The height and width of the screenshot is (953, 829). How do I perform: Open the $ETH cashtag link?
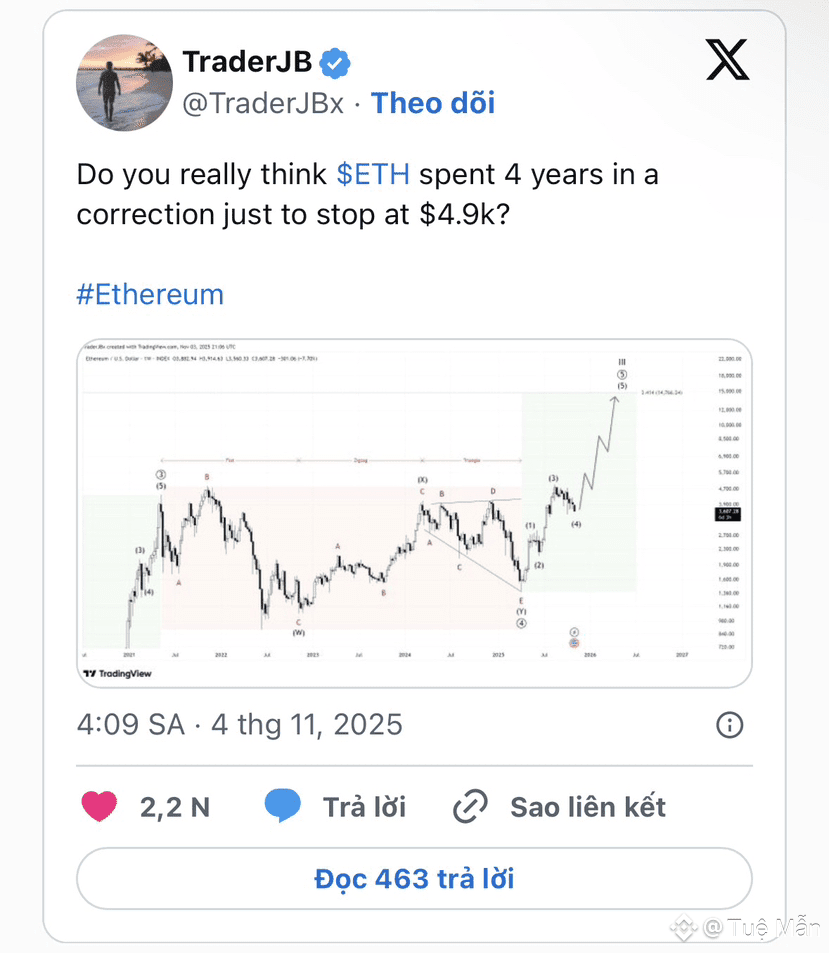[373, 174]
